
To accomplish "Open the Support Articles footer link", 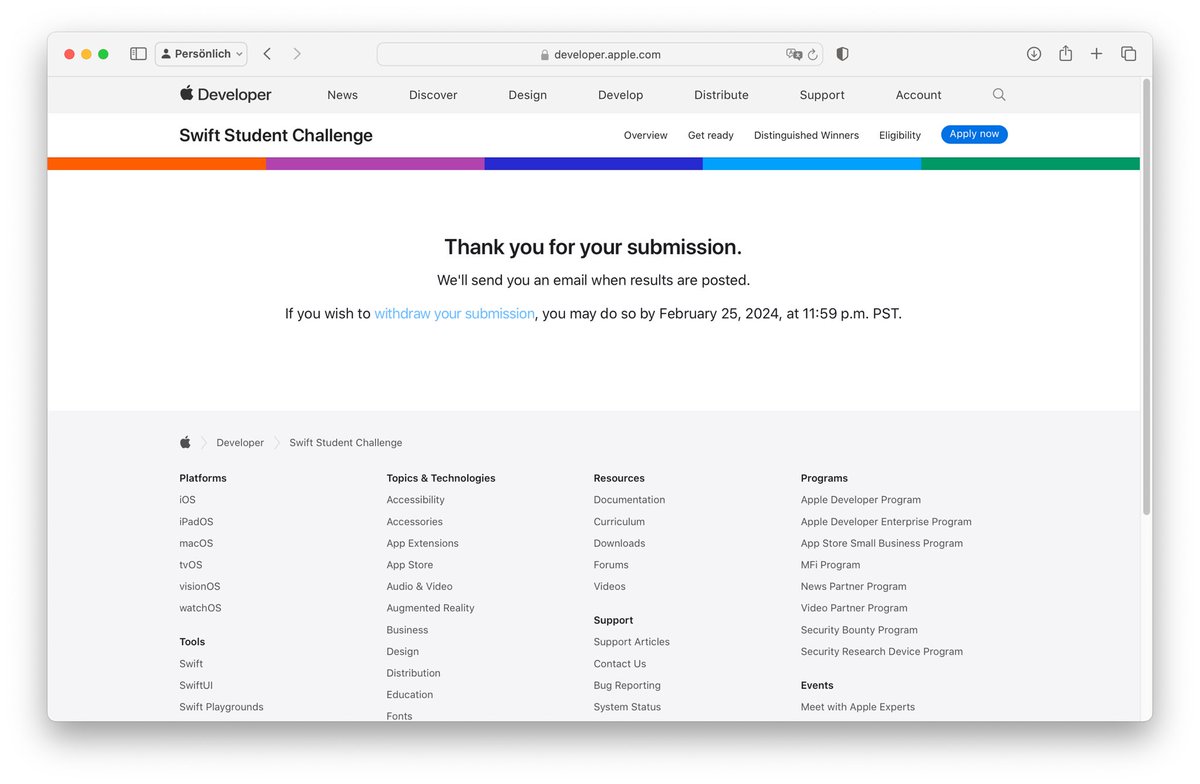I will (x=632, y=642).
